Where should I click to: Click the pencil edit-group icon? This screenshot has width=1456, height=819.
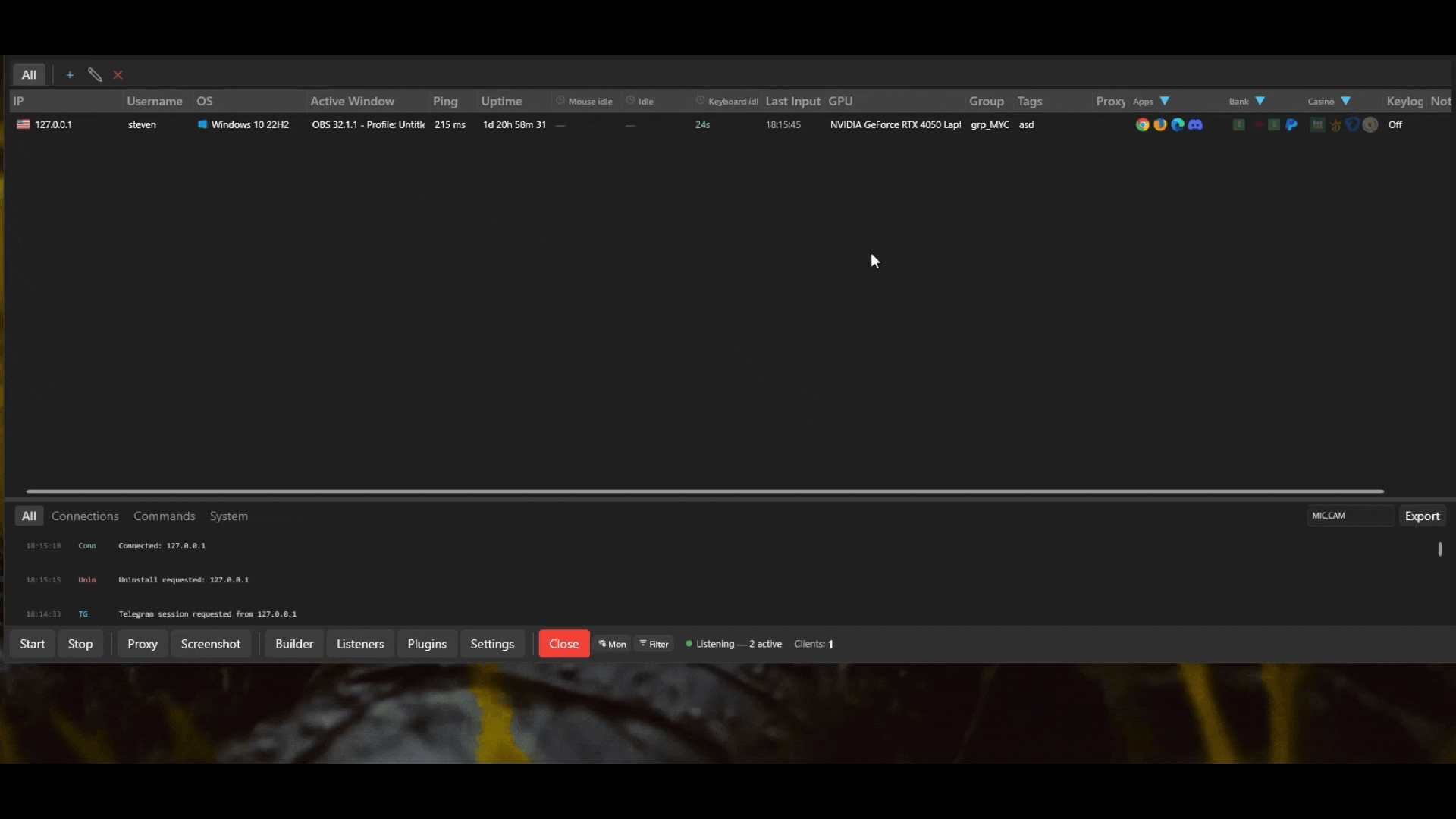coord(95,75)
